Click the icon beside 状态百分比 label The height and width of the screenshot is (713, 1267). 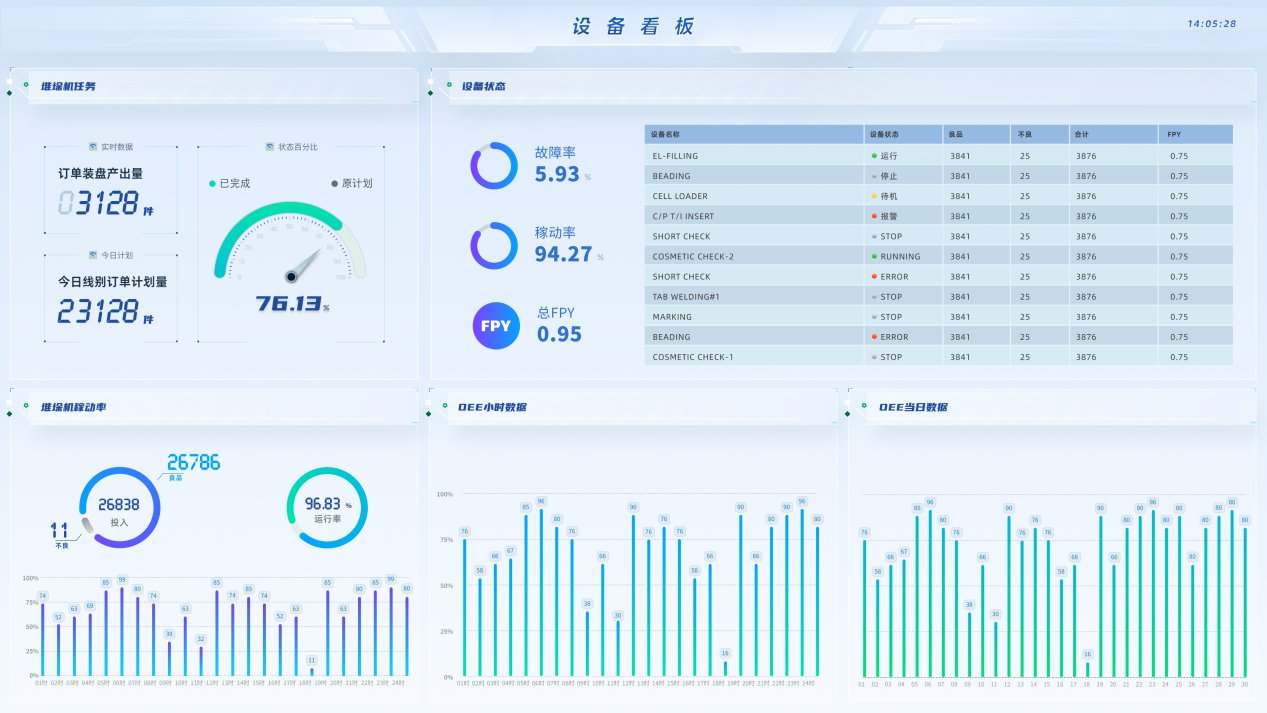pyautogui.click(x=270, y=147)
